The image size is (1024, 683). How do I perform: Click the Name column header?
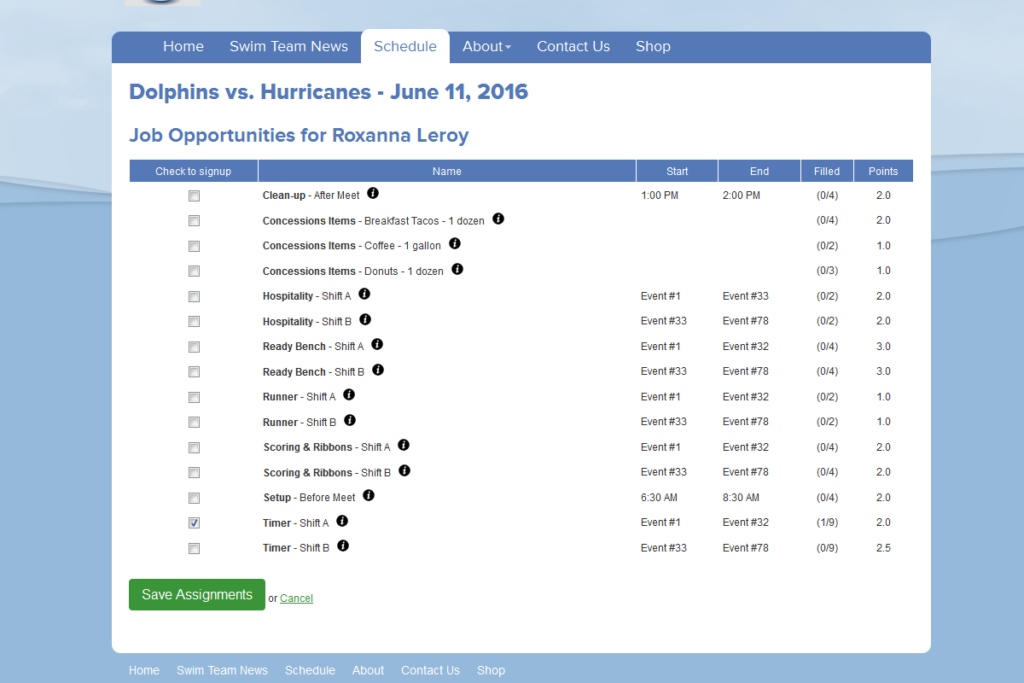(x=447, y=171)
